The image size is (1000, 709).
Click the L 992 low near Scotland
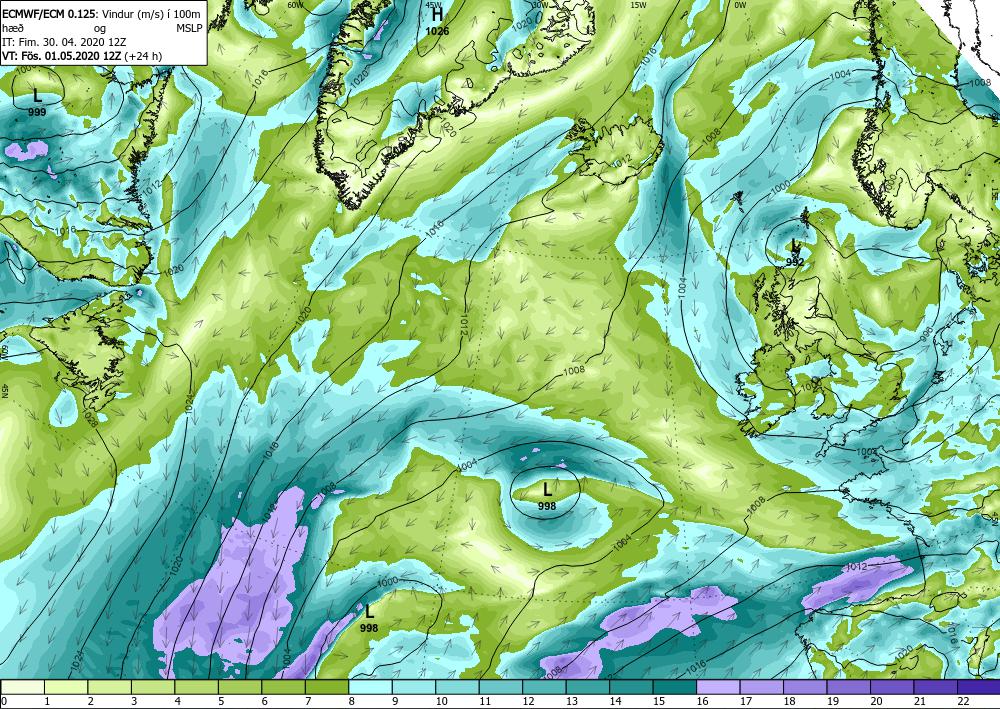(795, 252)
